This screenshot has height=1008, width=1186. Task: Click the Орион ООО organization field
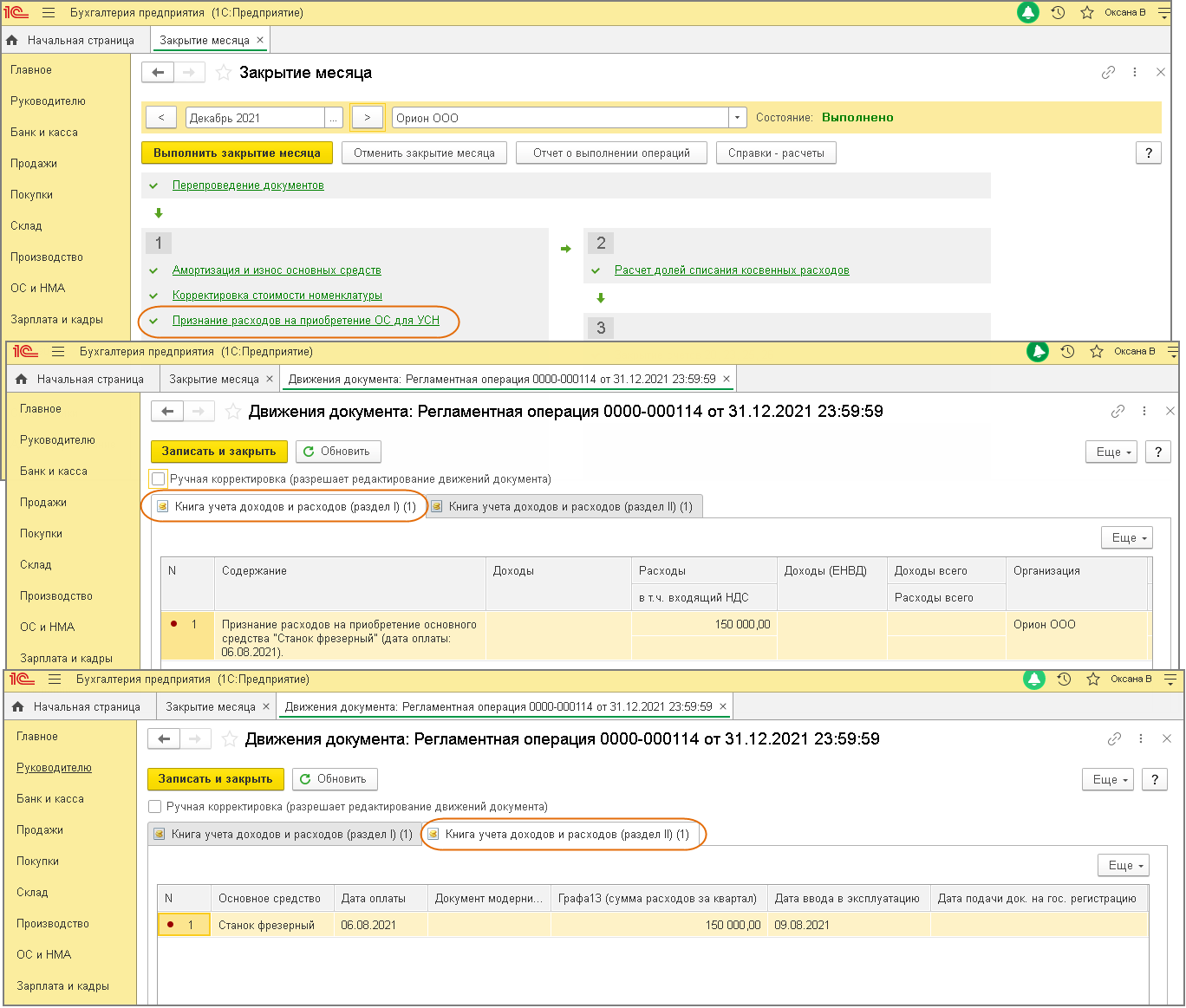561,118
